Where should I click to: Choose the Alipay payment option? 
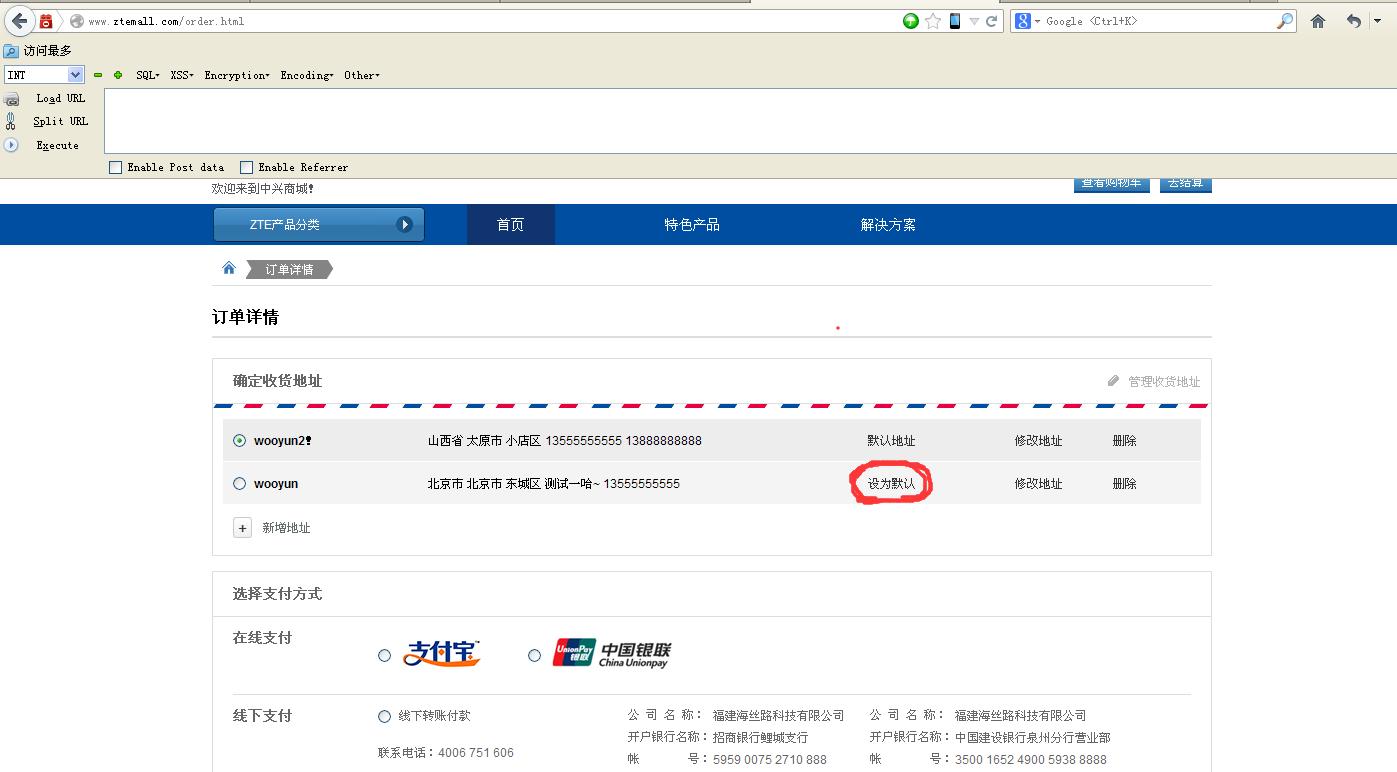point(384,656)
